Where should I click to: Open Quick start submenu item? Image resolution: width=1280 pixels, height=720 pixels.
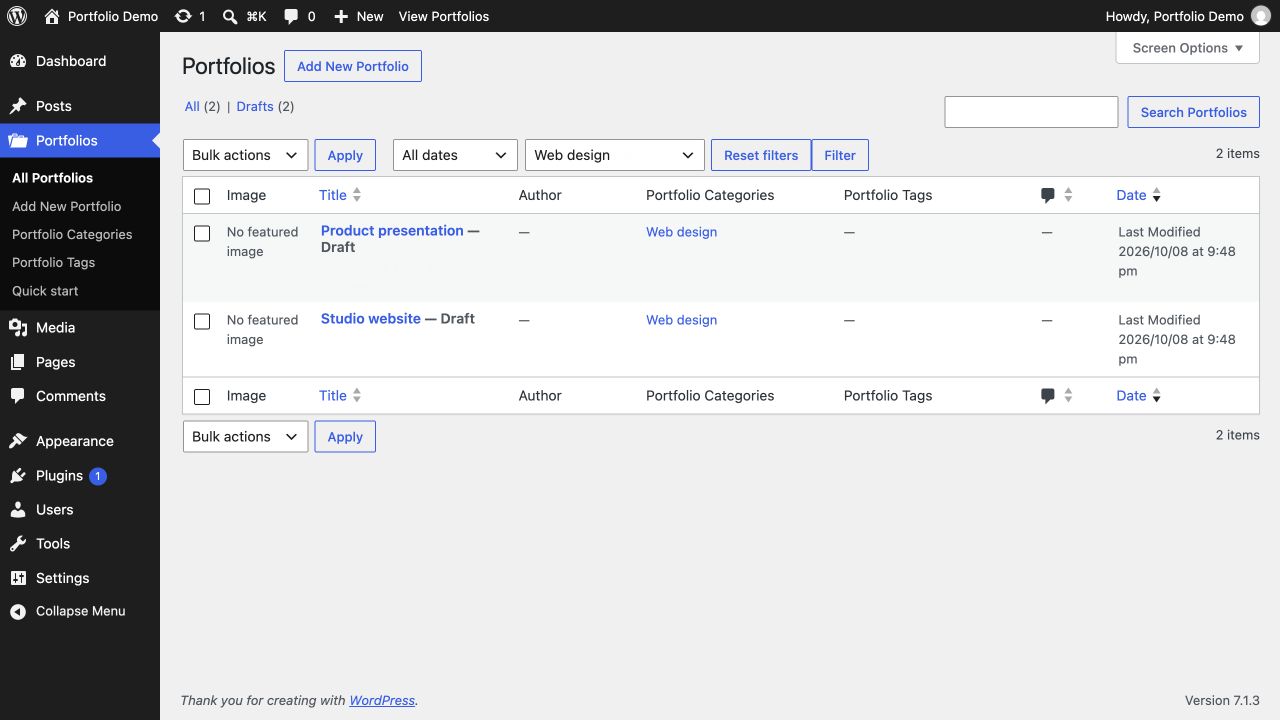point(45,291)
